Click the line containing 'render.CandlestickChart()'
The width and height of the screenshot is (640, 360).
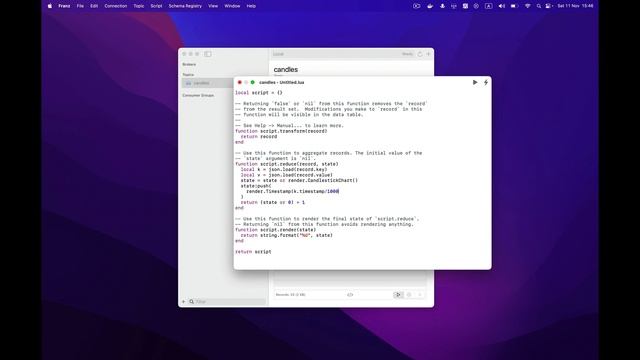[x=299, y=180]
